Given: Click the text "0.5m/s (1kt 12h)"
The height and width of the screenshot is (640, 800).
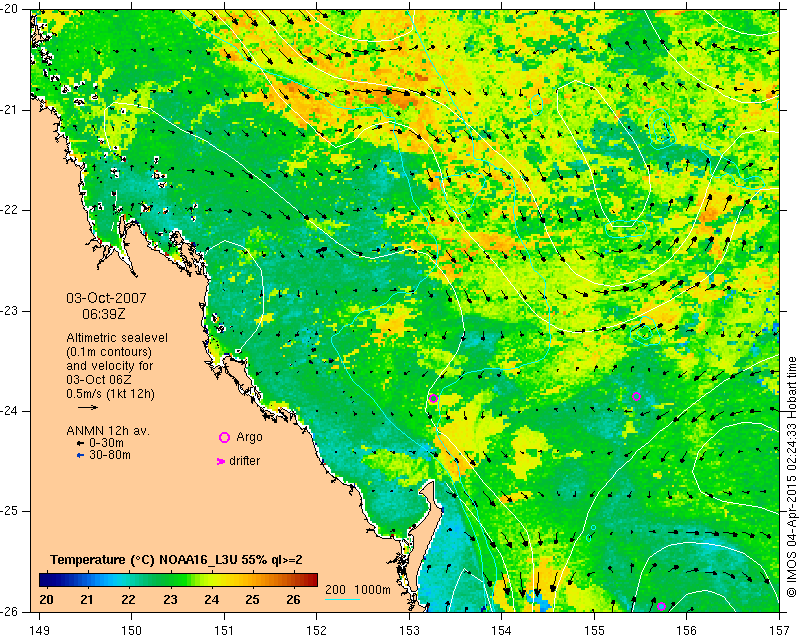Looking at the screenshot, I should coord(110,394).
